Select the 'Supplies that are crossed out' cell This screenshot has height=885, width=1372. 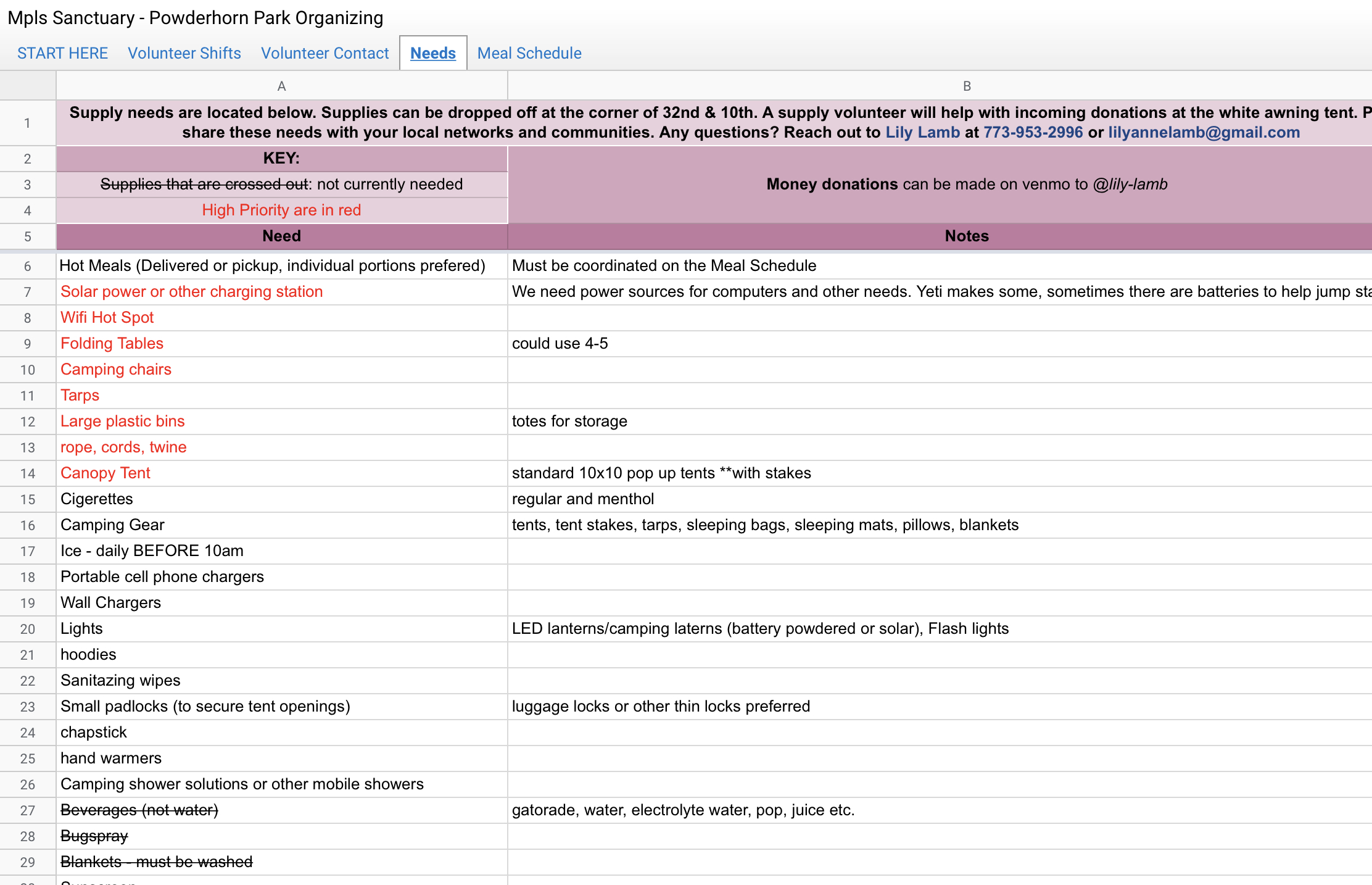point(282,185)
